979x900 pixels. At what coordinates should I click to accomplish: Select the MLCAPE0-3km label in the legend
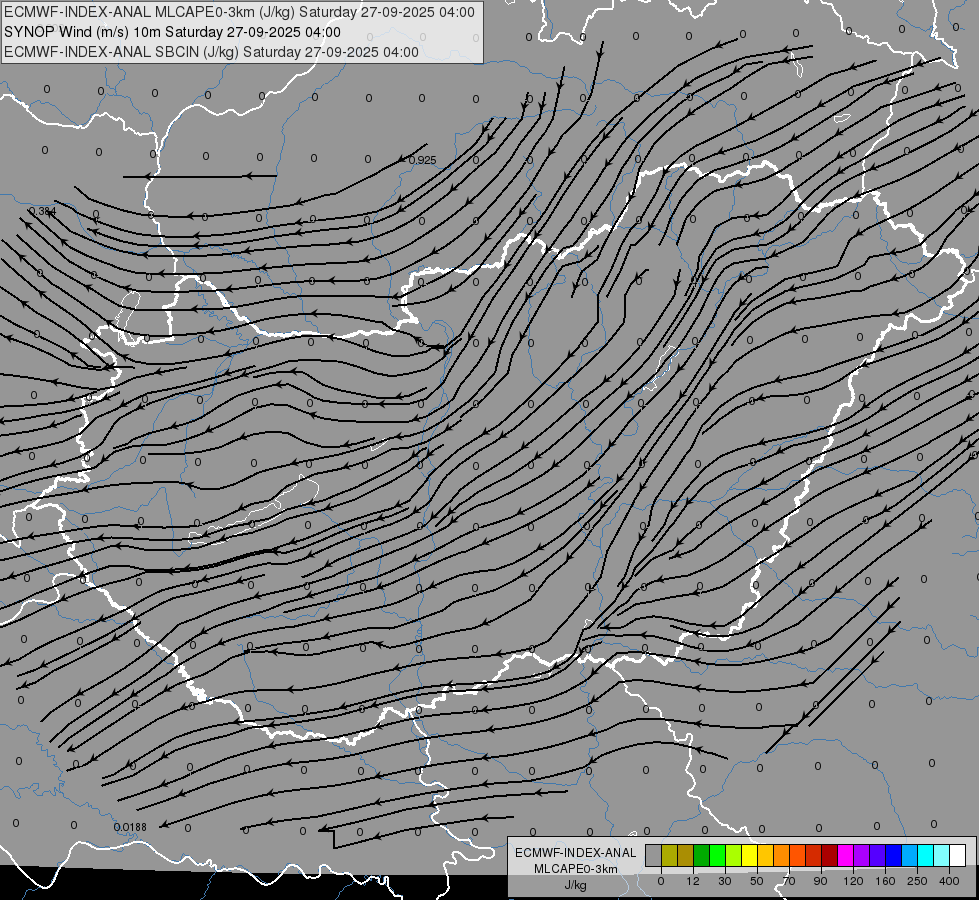575,869
